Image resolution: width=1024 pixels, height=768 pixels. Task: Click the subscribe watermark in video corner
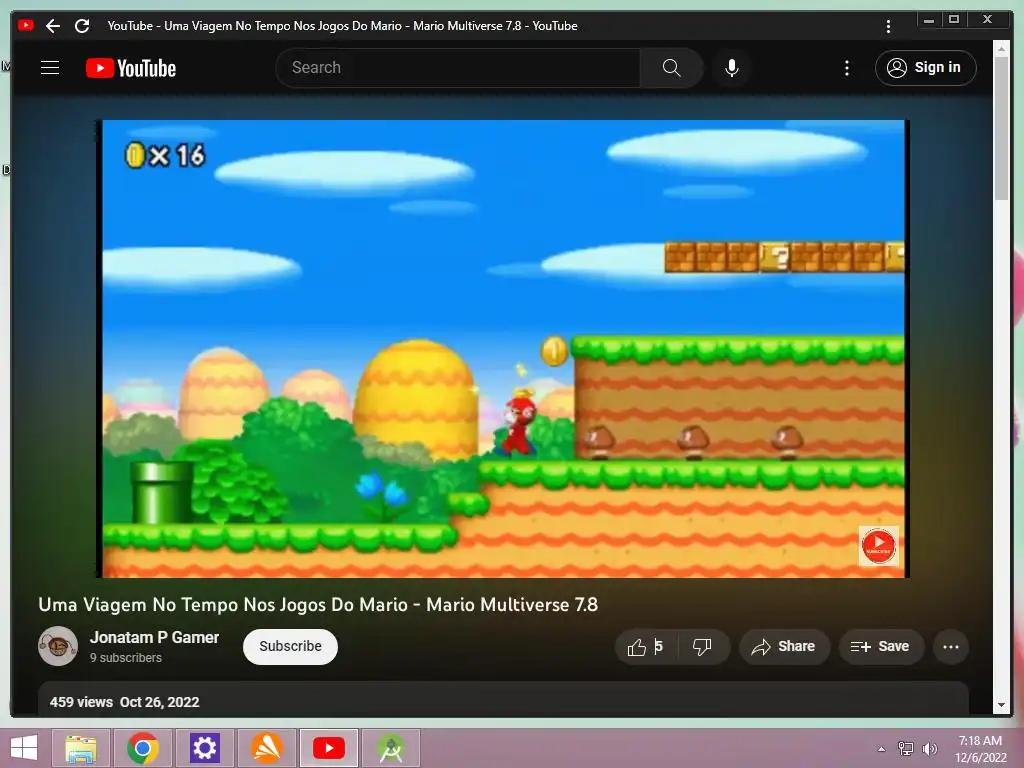(x=878, y=545)
